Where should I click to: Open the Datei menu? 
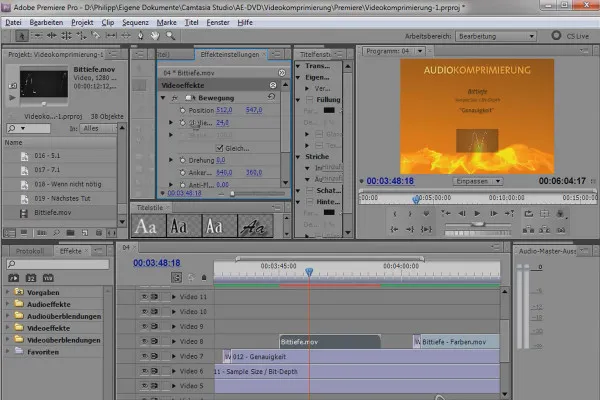pos(13,23)
